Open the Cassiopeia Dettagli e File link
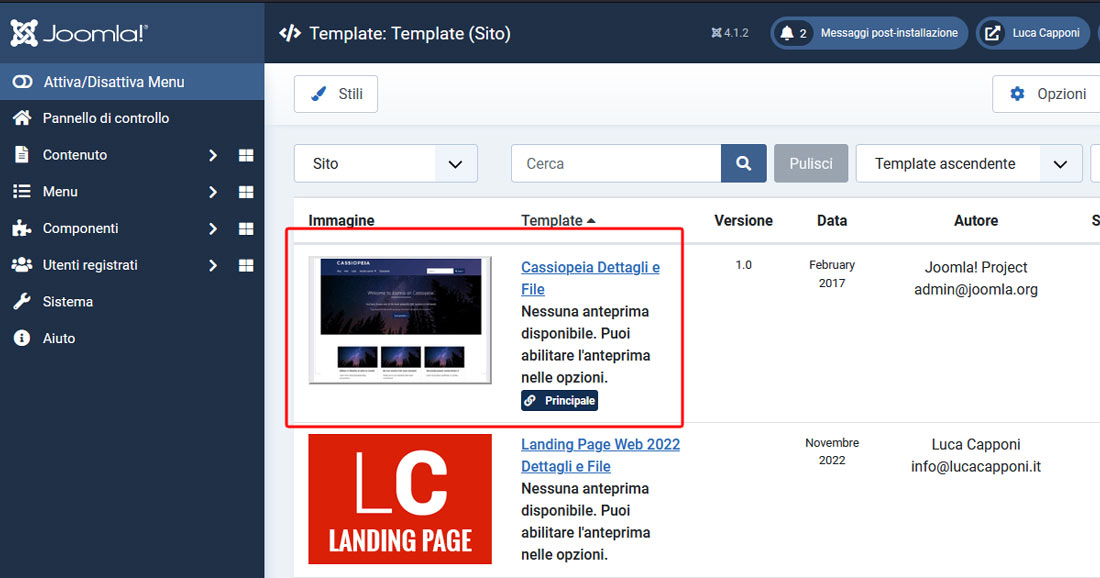The height and width of the screenshot is (578, 1100). click(x=590, y=278)
